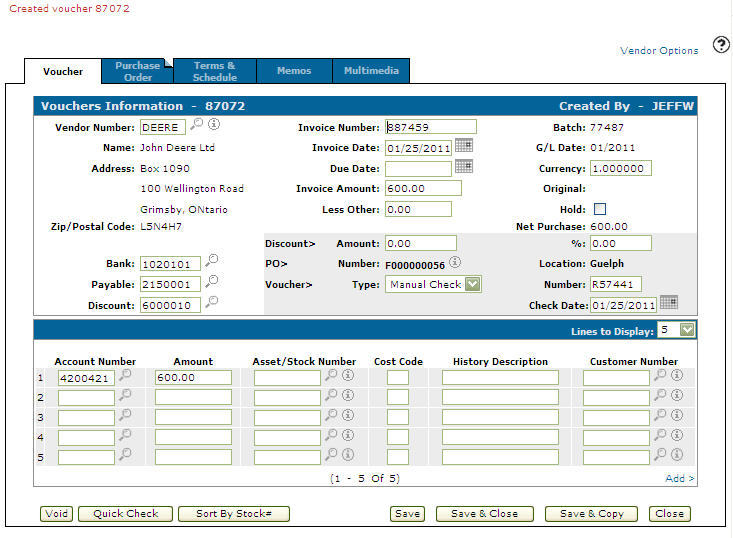
Task: Click the Save & Close button
Action: 484,514
